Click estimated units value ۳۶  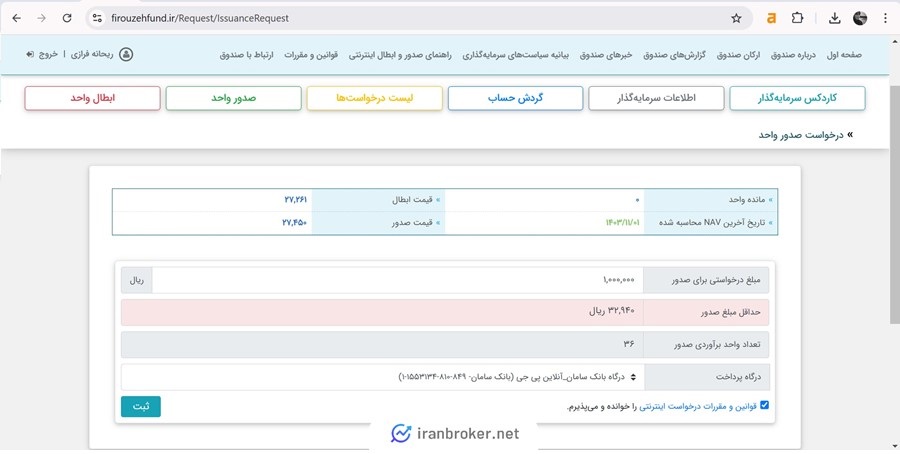629,345
